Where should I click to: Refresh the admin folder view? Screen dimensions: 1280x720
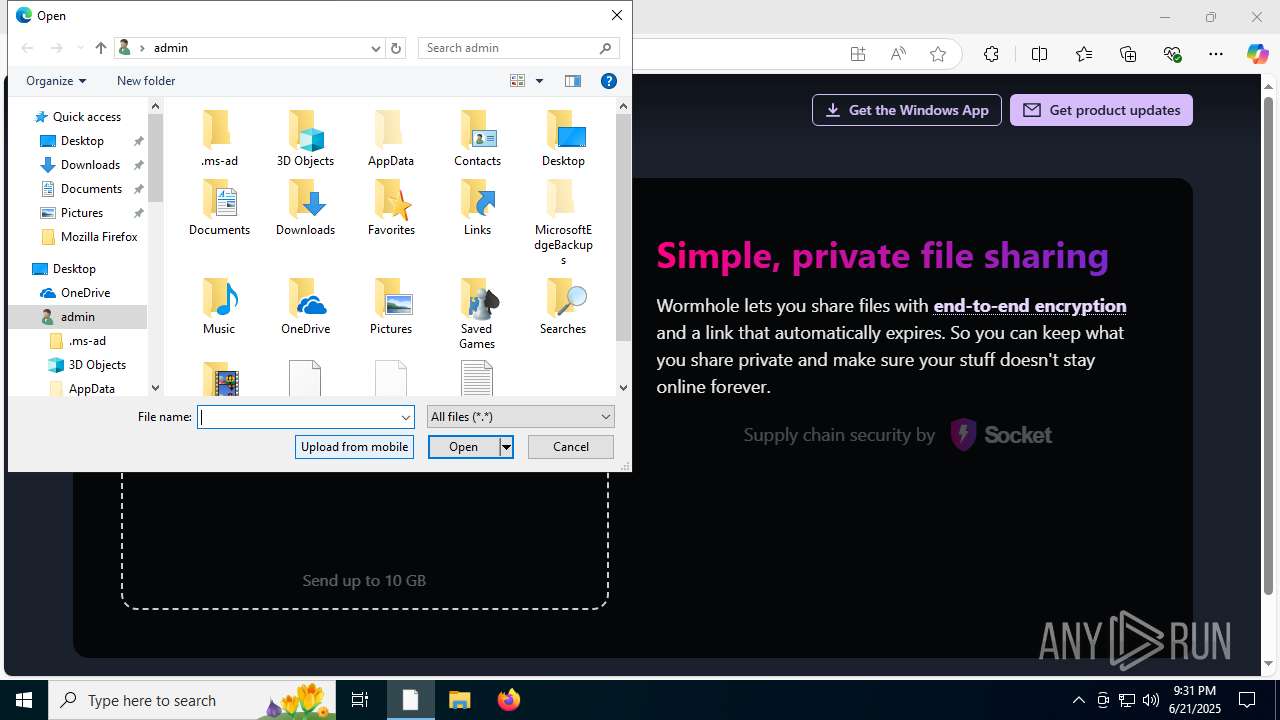396,48
